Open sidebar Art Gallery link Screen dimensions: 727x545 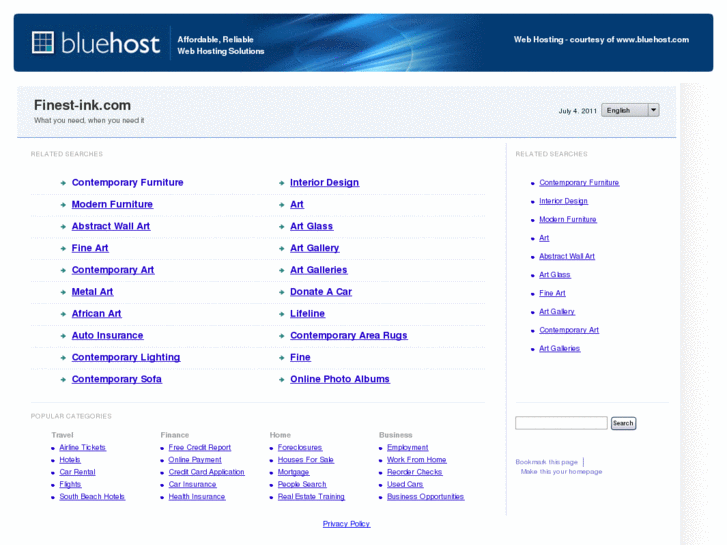(557, 312)
